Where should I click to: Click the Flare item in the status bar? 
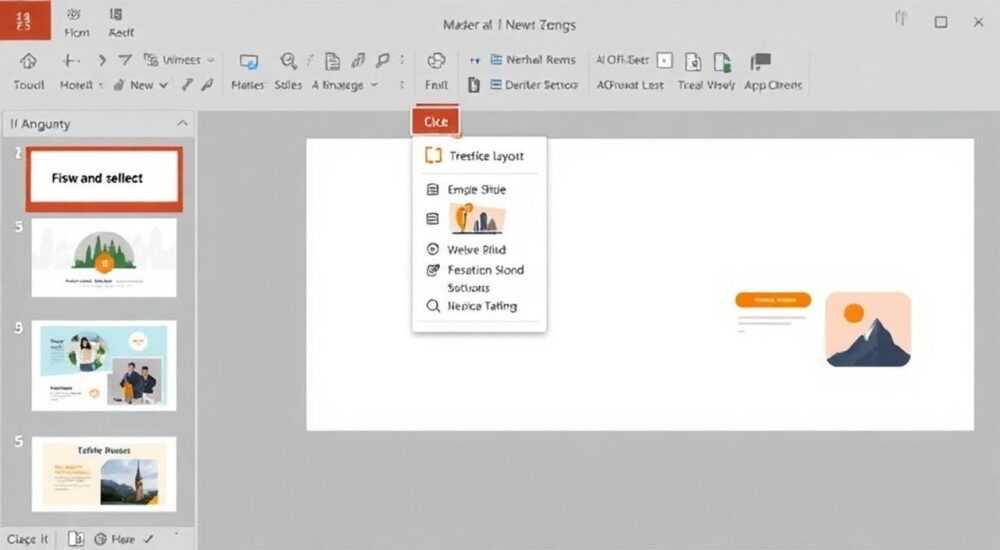(x=115, y=539)
